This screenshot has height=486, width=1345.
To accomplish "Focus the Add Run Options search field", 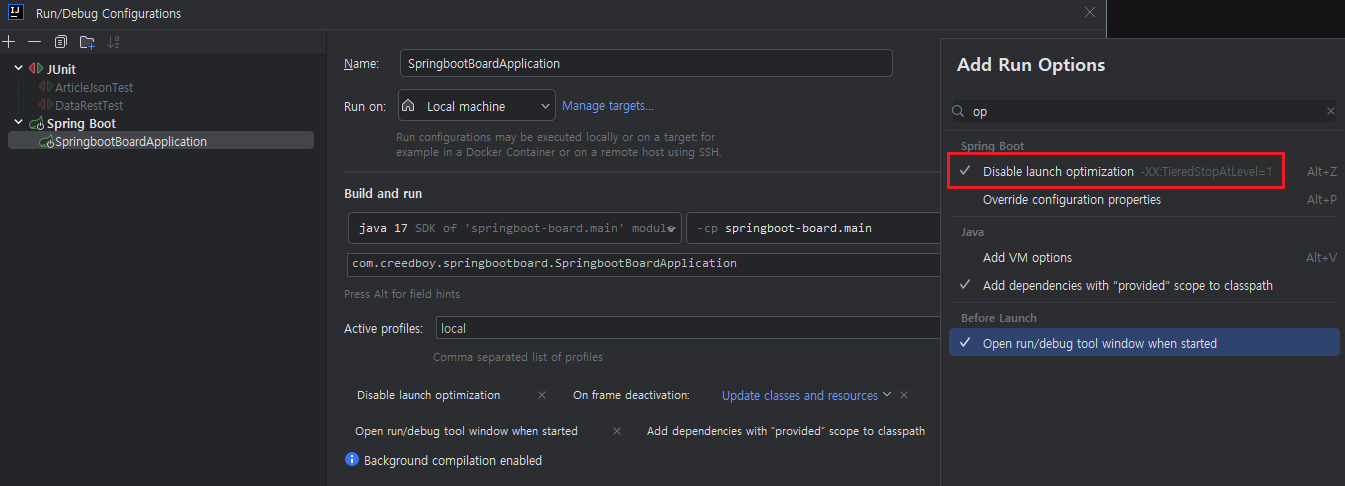I will [1144, 112].
